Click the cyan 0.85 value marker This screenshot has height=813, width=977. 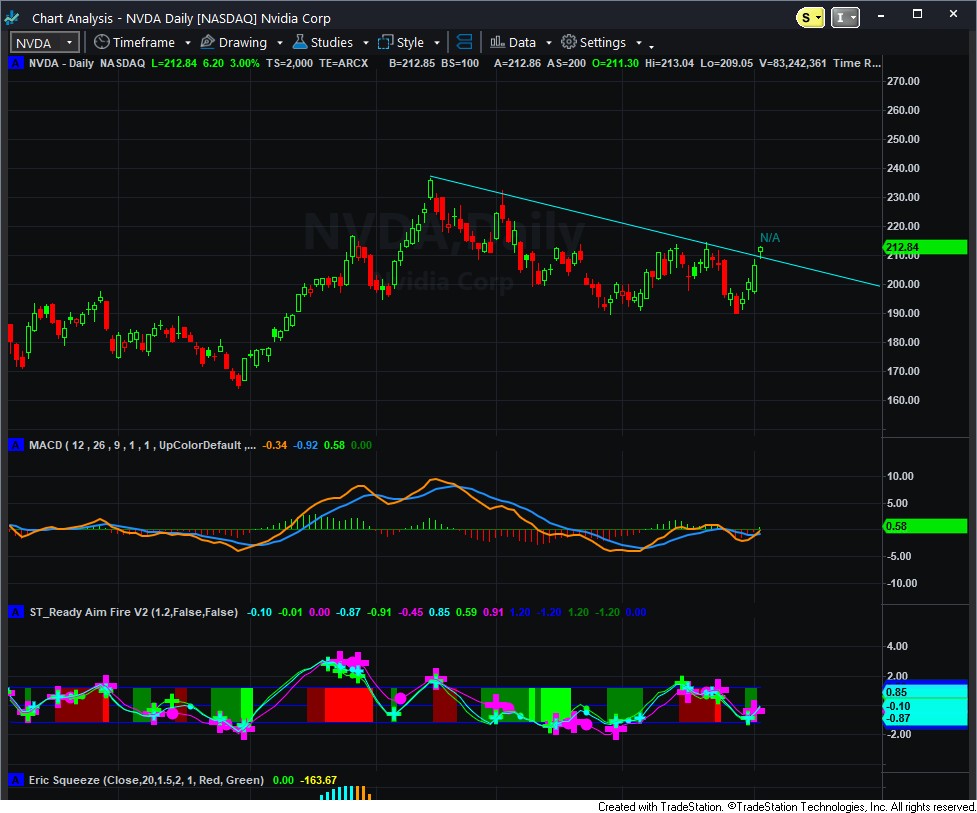(925, 692)
